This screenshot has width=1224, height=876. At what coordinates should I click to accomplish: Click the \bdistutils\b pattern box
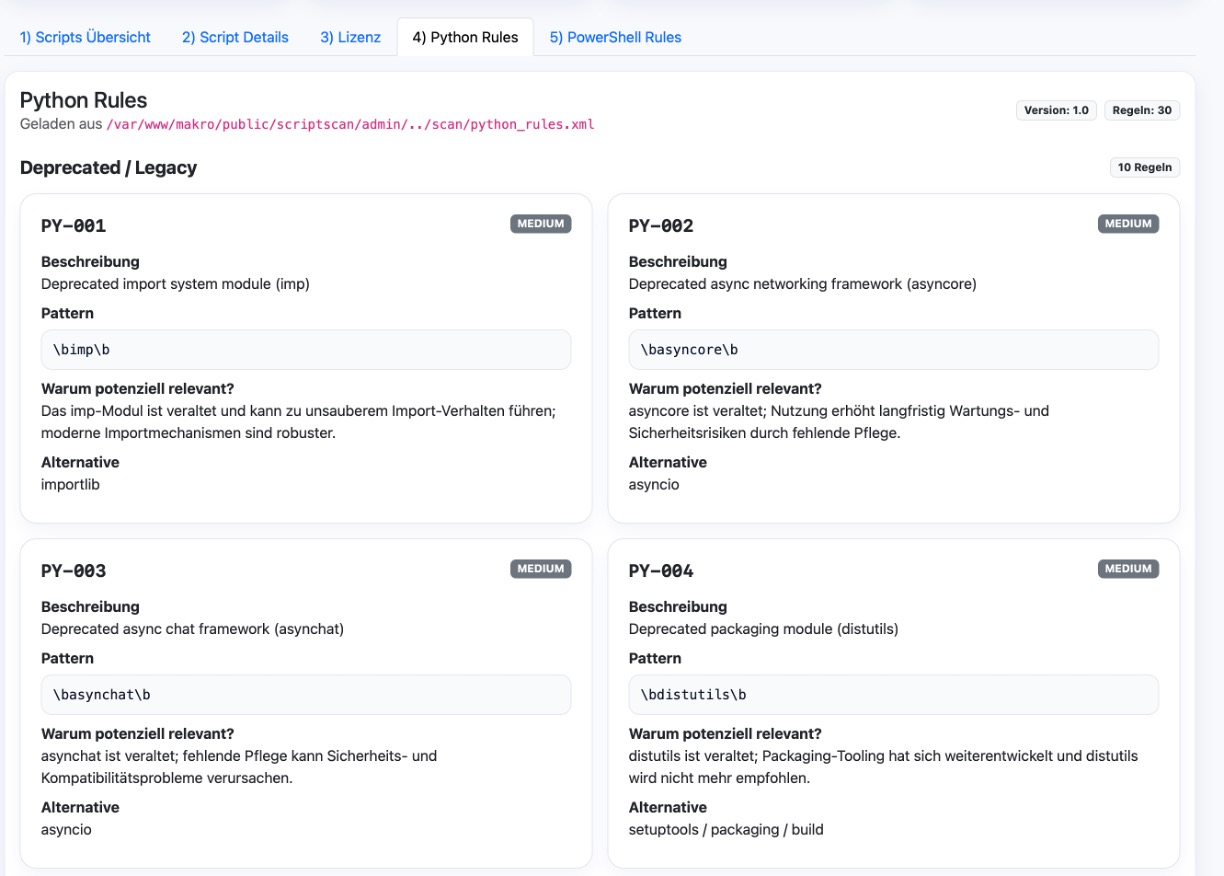[x=893, y=695]
